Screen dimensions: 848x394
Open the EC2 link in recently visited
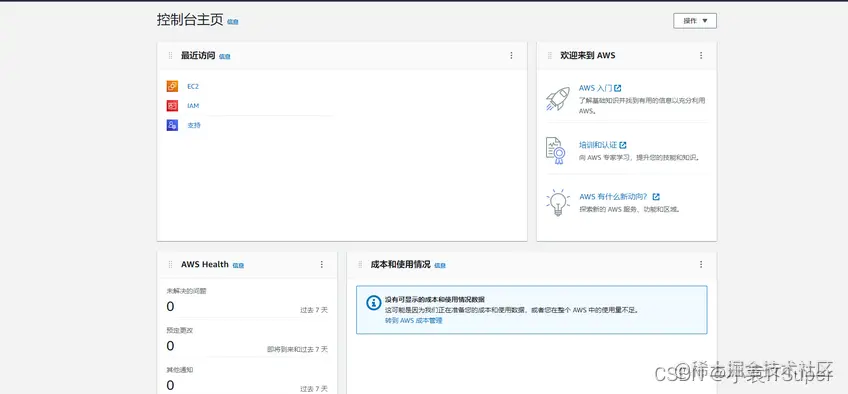[193, 86]
